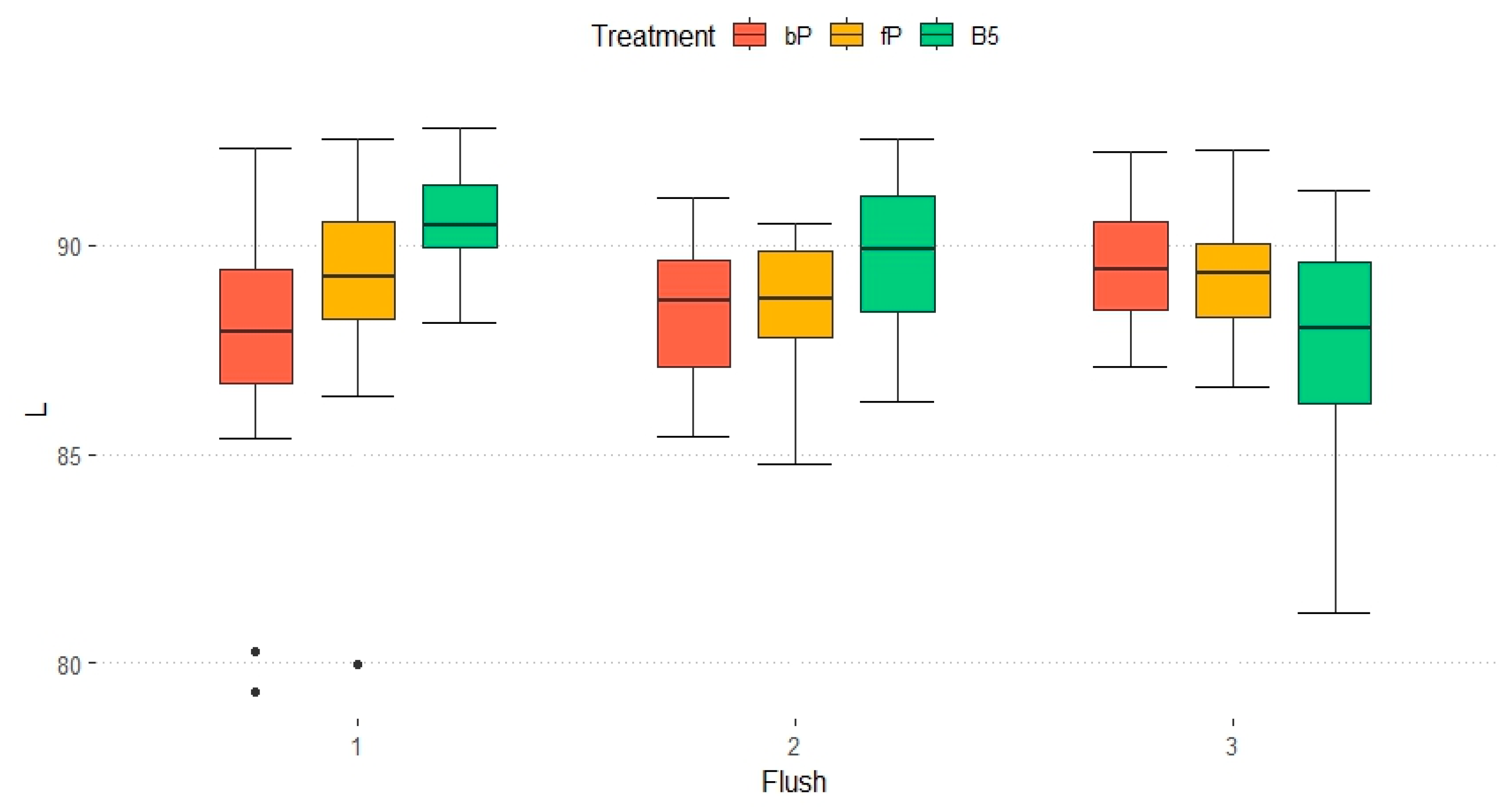Click the green B5 legend swatch
The width and height of the screenshot is (1512, 807).
coord(936,34)
